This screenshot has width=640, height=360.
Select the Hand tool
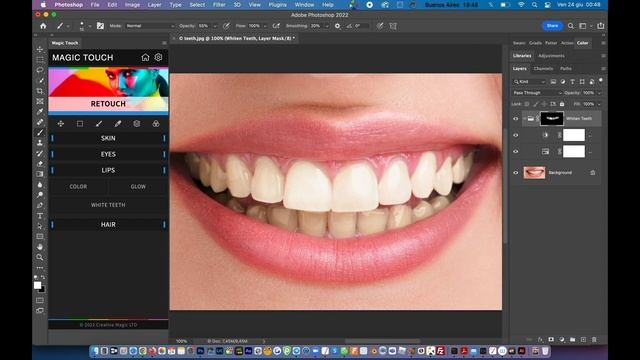coord(40,247)
